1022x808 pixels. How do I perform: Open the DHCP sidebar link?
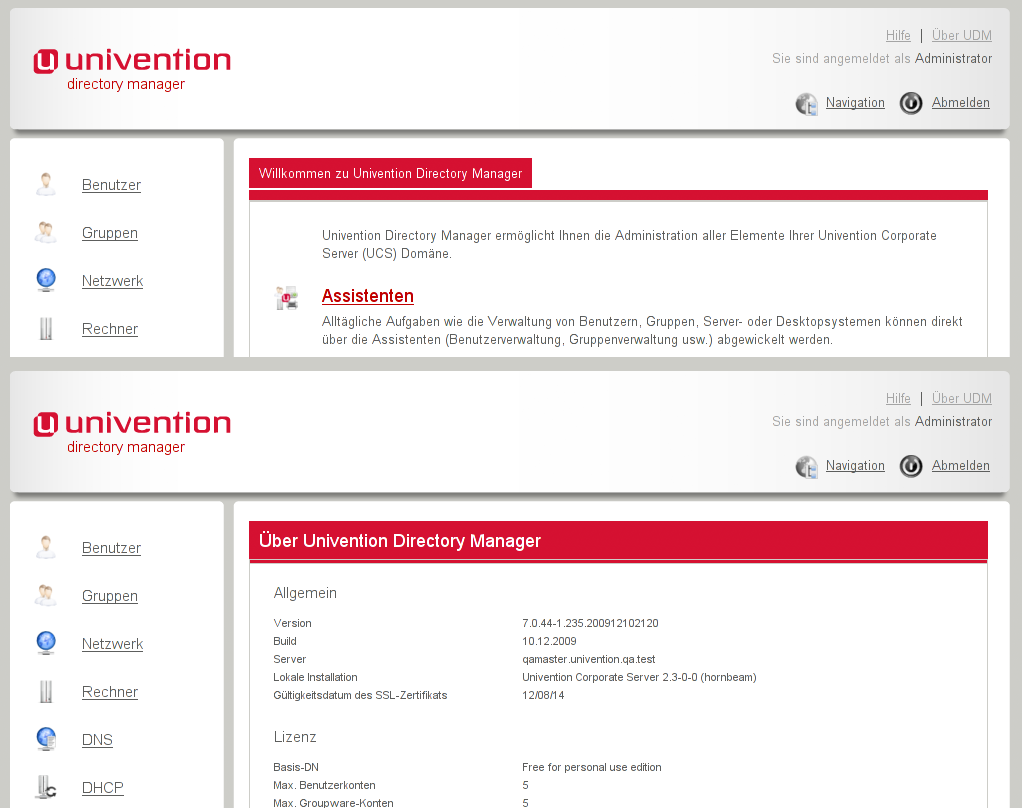(x=102, y=788)
